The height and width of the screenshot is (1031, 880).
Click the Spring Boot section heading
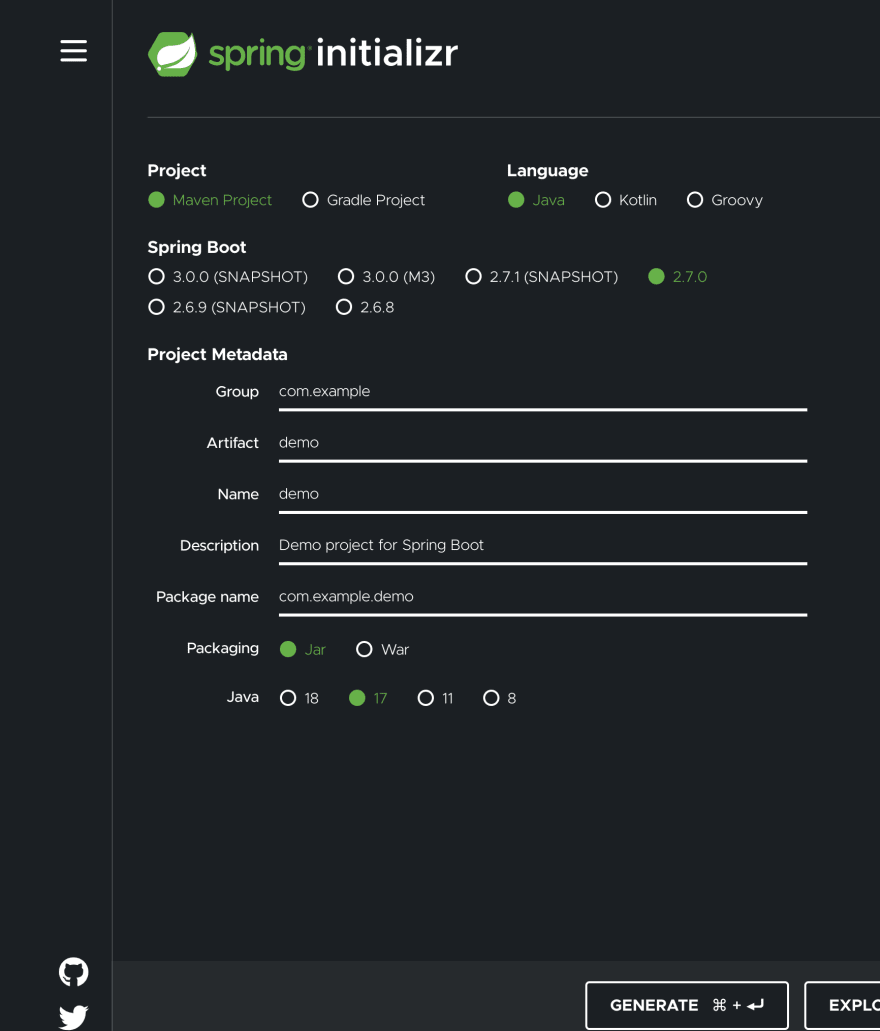tap(197, 247)
